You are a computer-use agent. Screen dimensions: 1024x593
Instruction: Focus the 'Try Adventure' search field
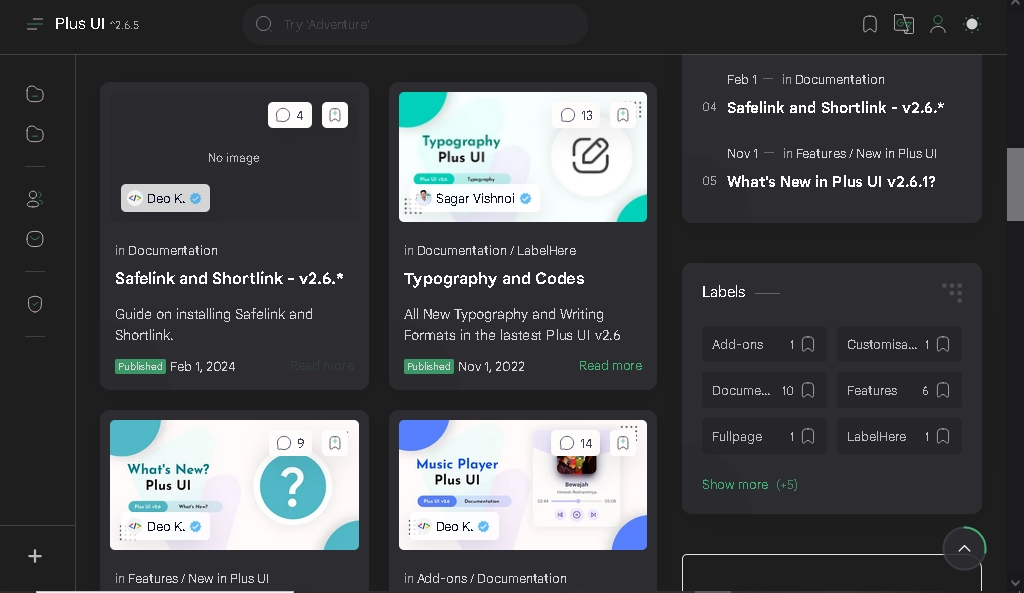click(415, 24)
